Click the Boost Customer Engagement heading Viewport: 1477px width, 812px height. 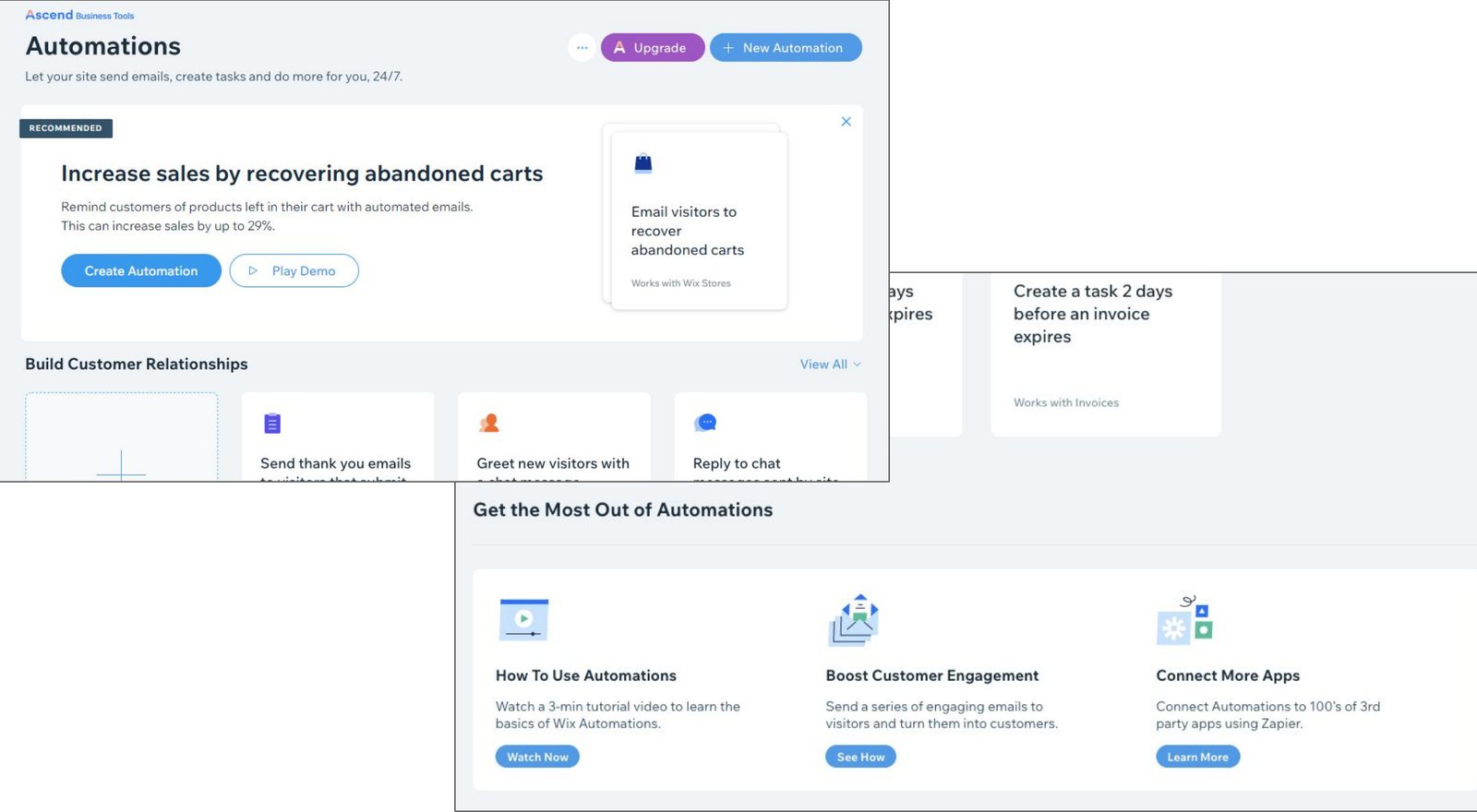point(931,675)
